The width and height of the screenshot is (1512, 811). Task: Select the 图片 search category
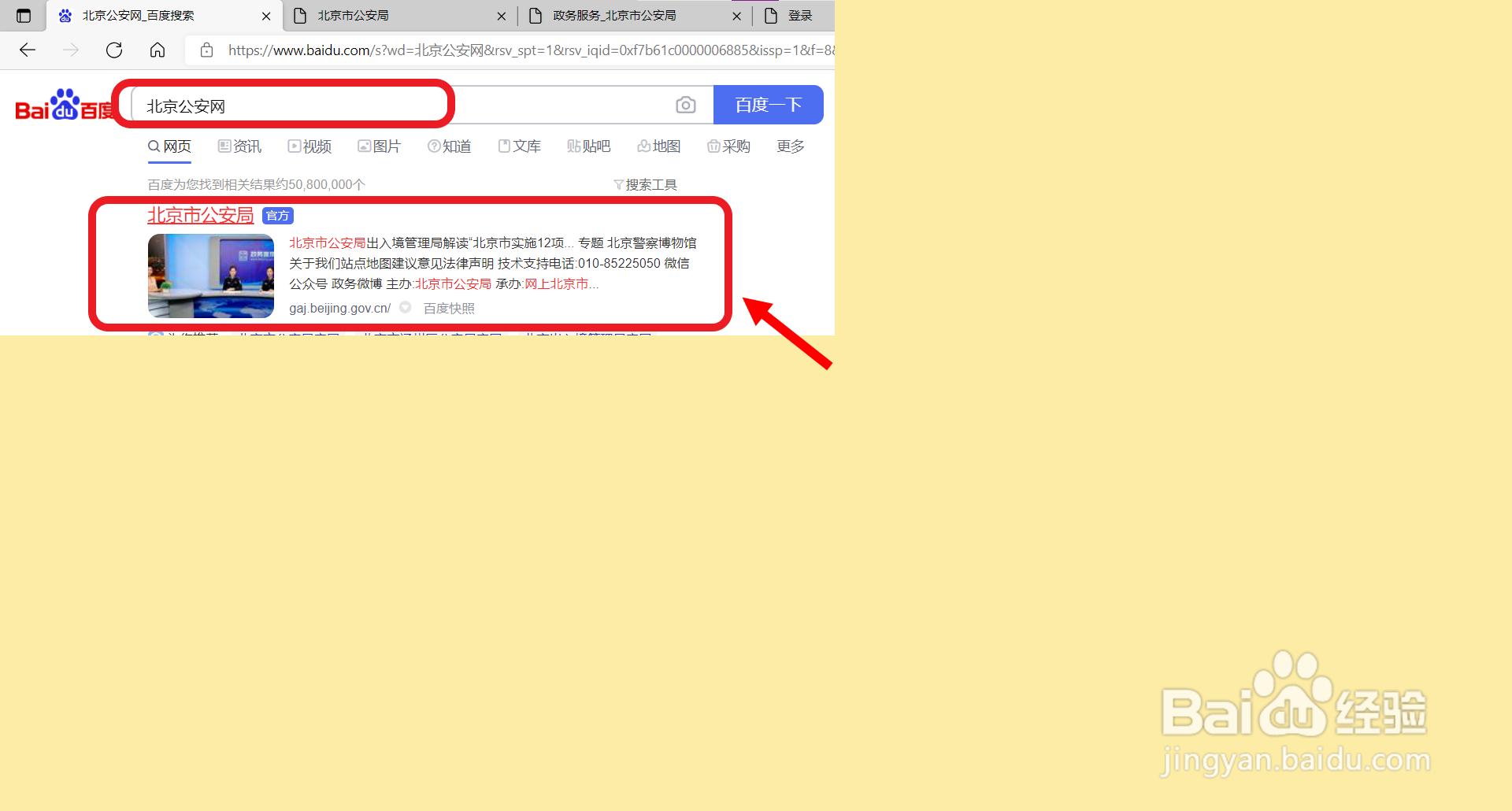379,146
